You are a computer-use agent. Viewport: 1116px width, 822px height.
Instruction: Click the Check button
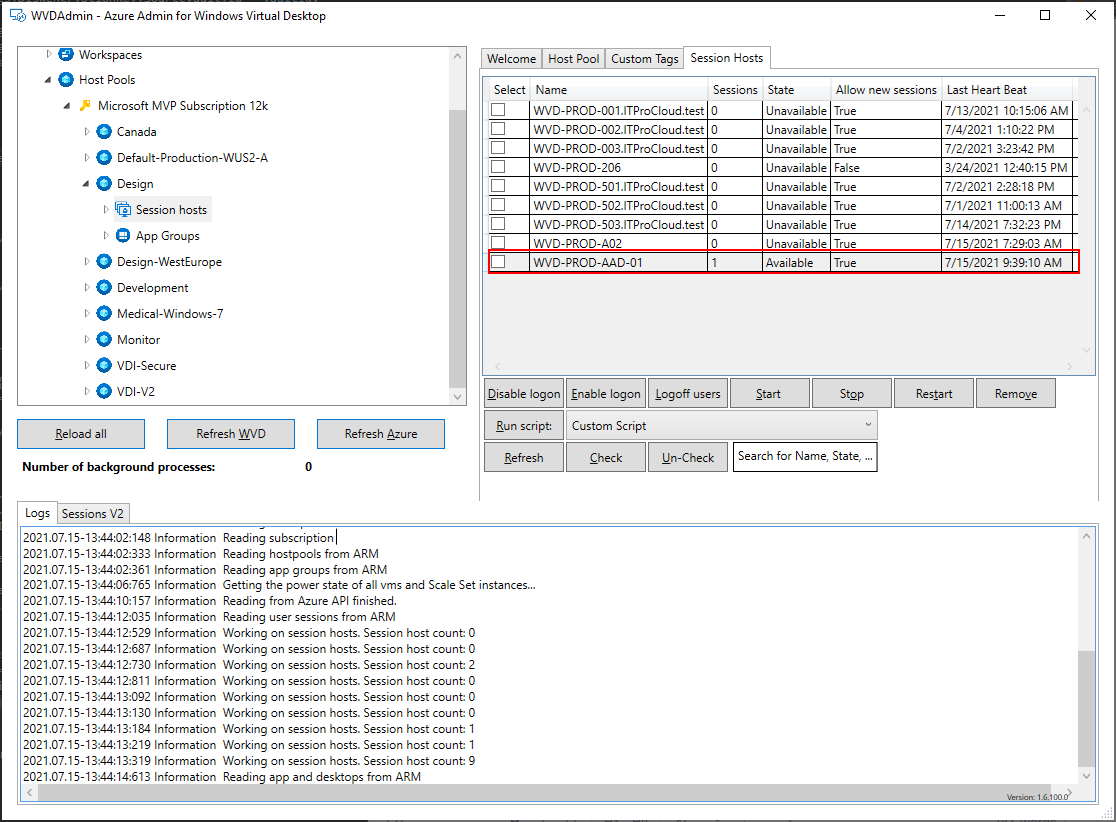pos(606,458)
